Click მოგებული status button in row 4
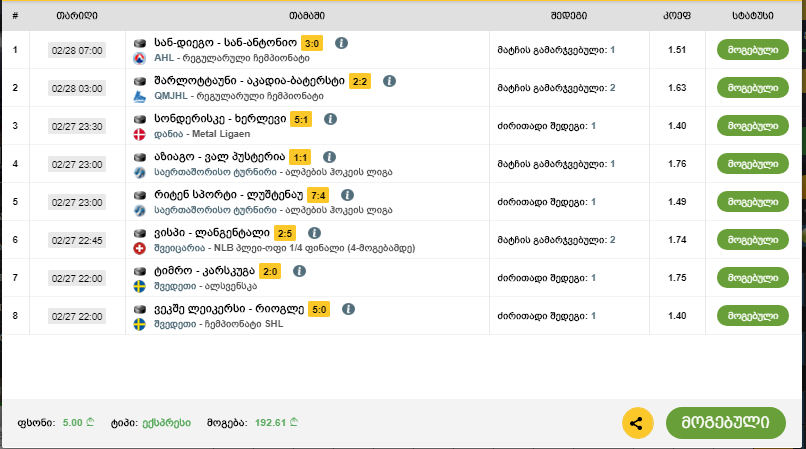The height and width of the screenshot is (449, 806). pos(753,164)
